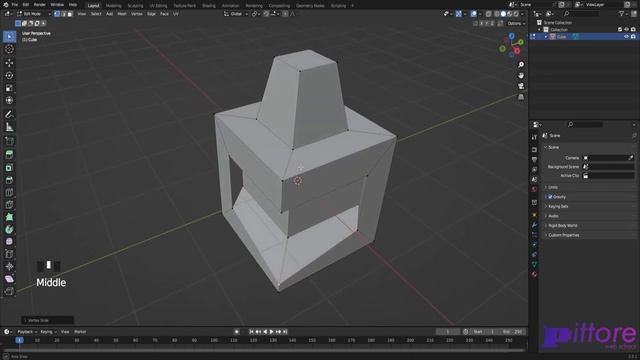This screenshot has height=360, width=640.
Task: Select the Bevel tool
Action: [9, 180]
